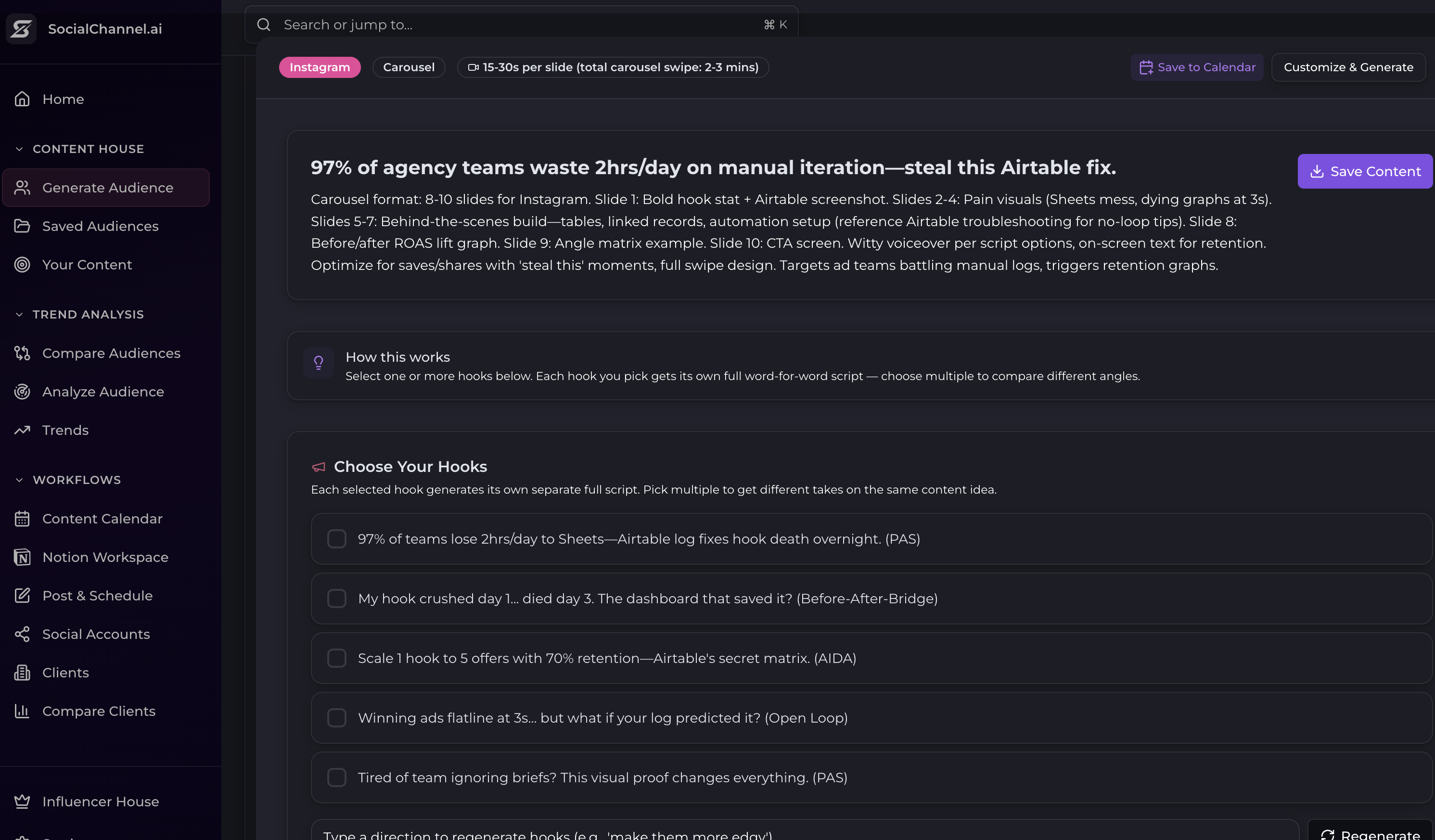The height and width of the screenshot is (840, 1435).
Task: Open Home in the sidebar
Action: pos(106,99)
